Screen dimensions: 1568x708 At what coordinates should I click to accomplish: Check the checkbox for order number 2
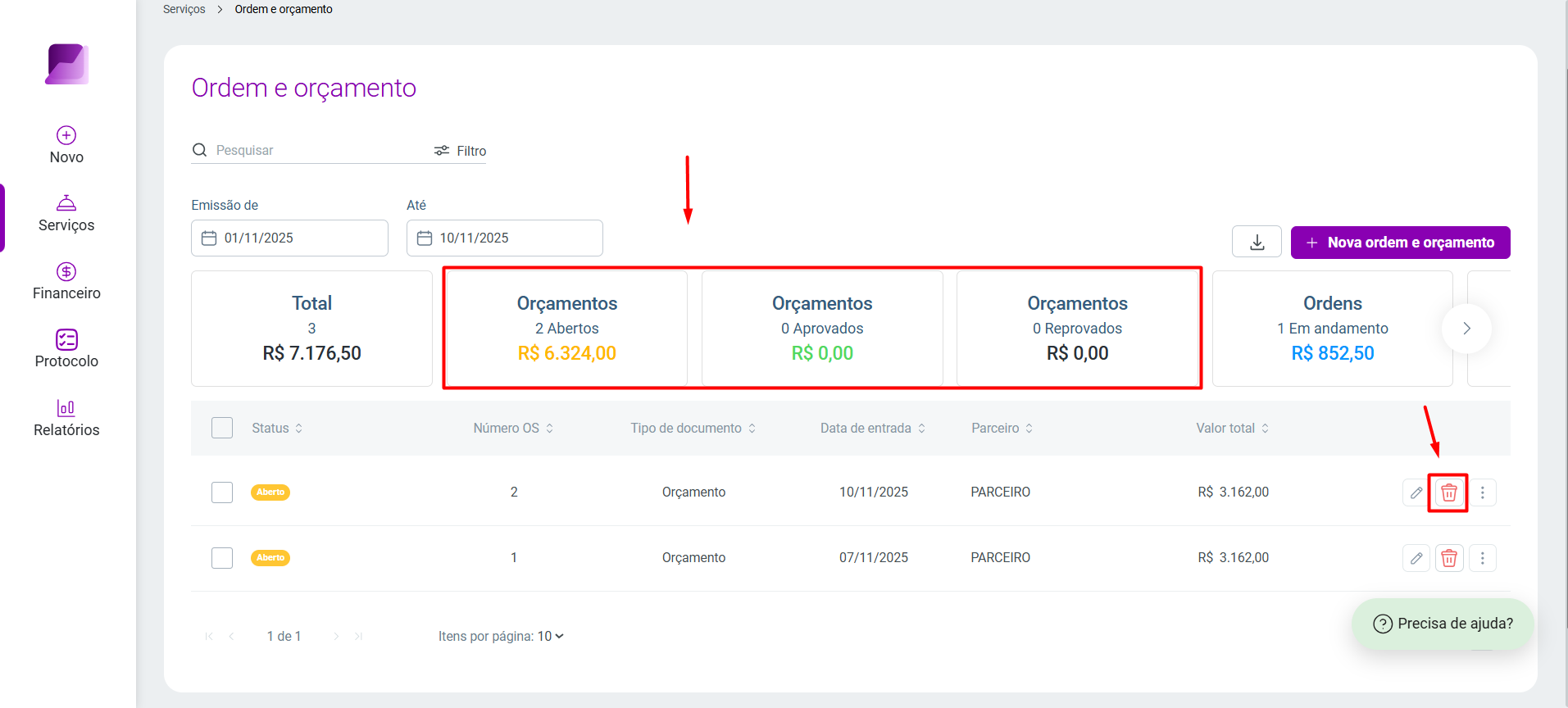[x=222, y=492]
